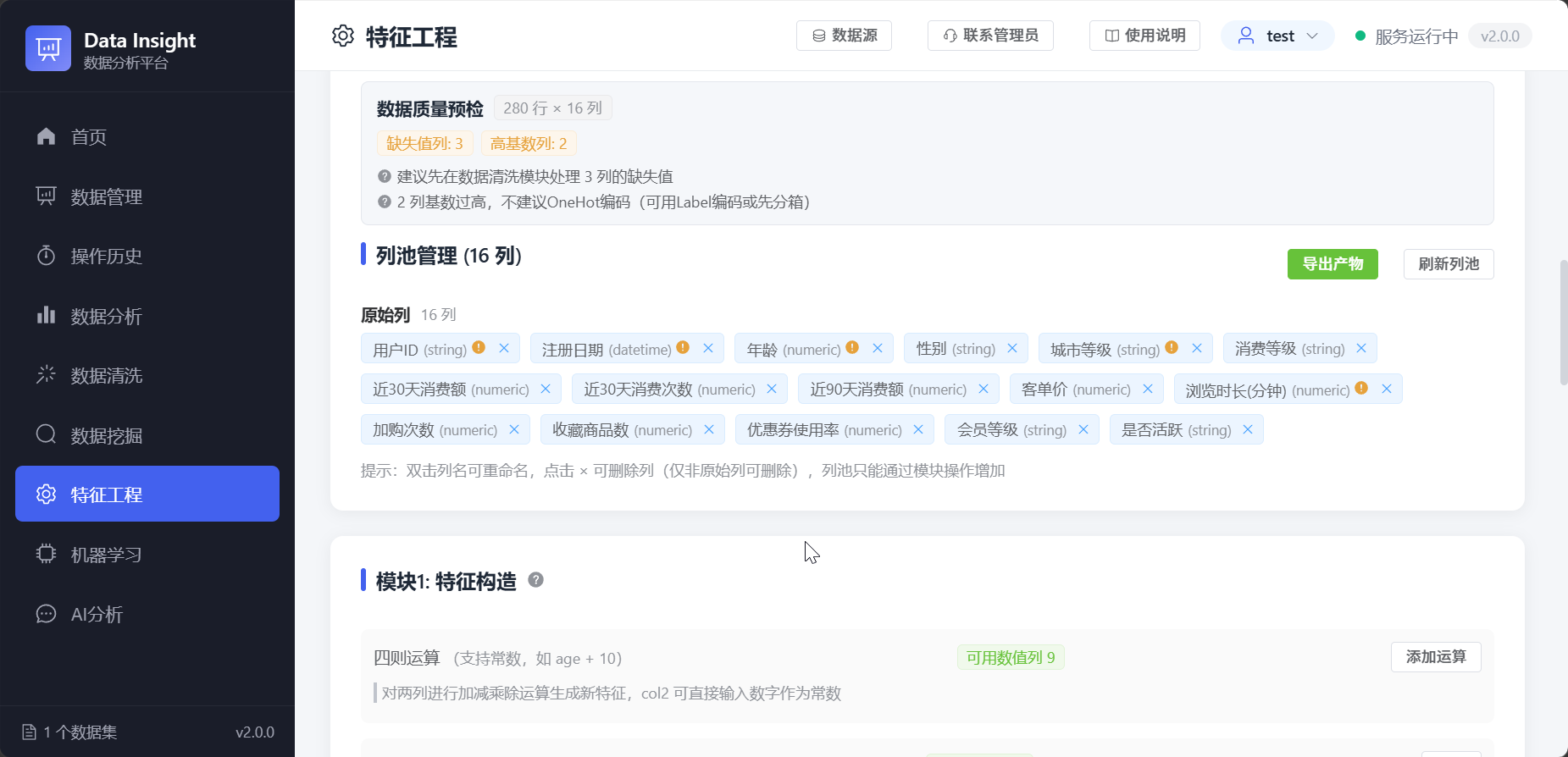Click 服务运行中 status indicator
1568x757 pixels.
point(1407,36)
